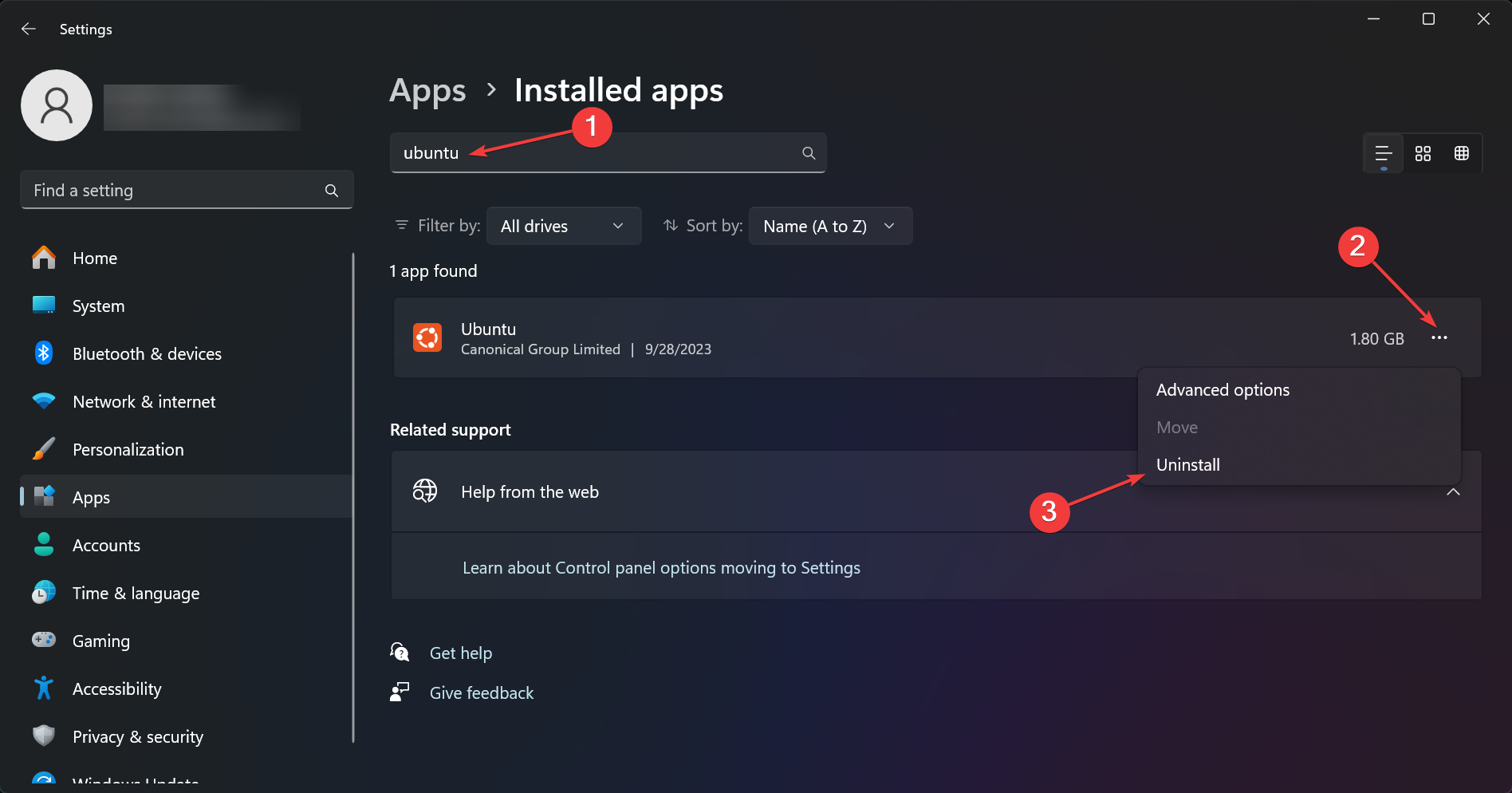Open Accessibility settings
1512x793 pixels.
click(116, 688)
